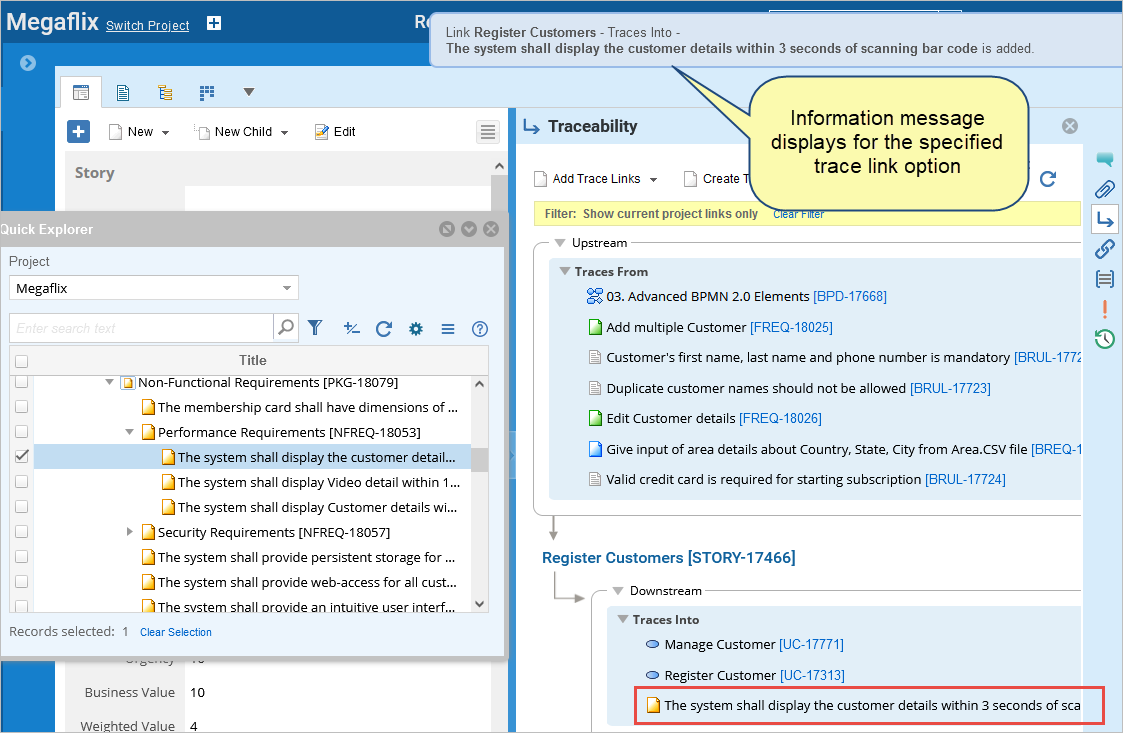Open the comments sidebar icon
The image size is (1123, 733).
click(1104, 159)
